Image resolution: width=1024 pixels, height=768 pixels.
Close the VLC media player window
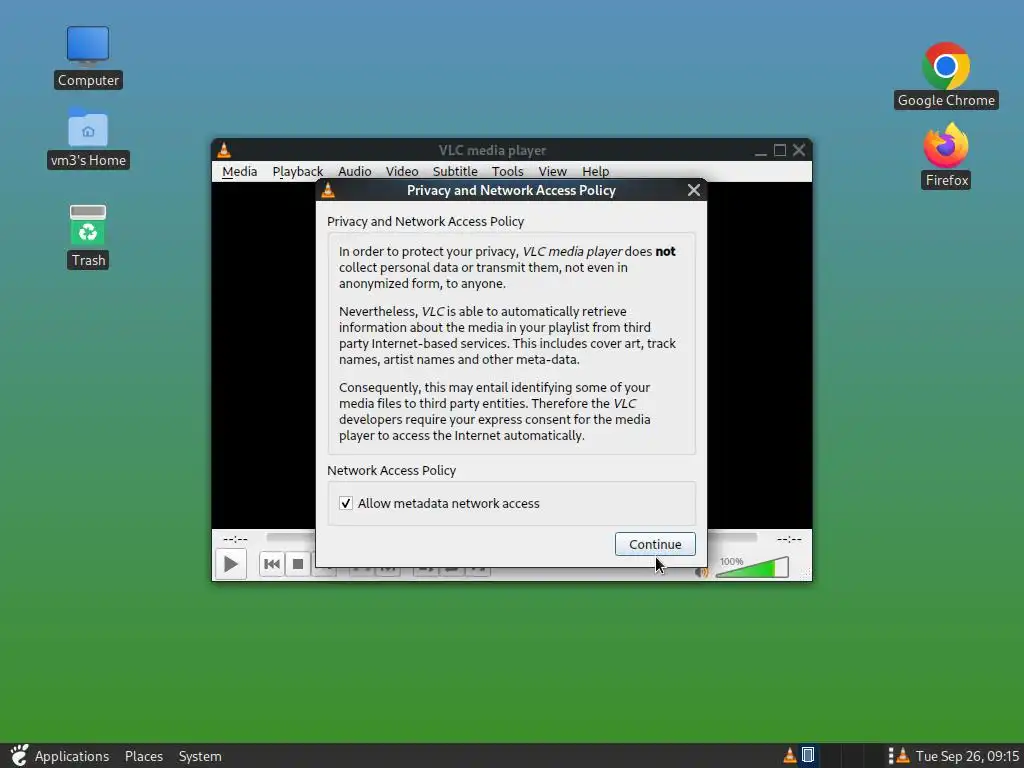799,150
